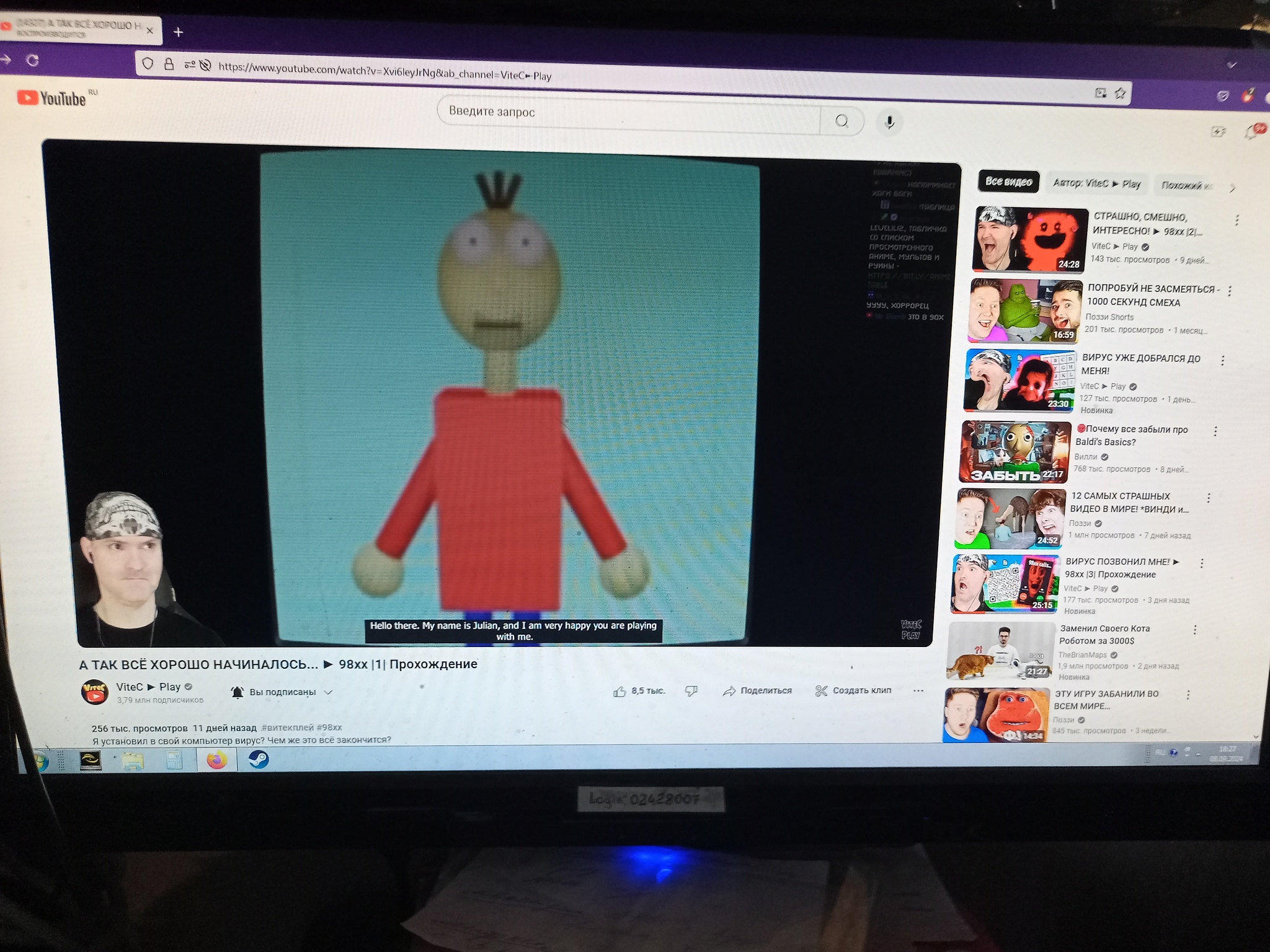Open a new browser tab with plus
This screenshot has width=1270, height=952.
[x=179, y=32]
